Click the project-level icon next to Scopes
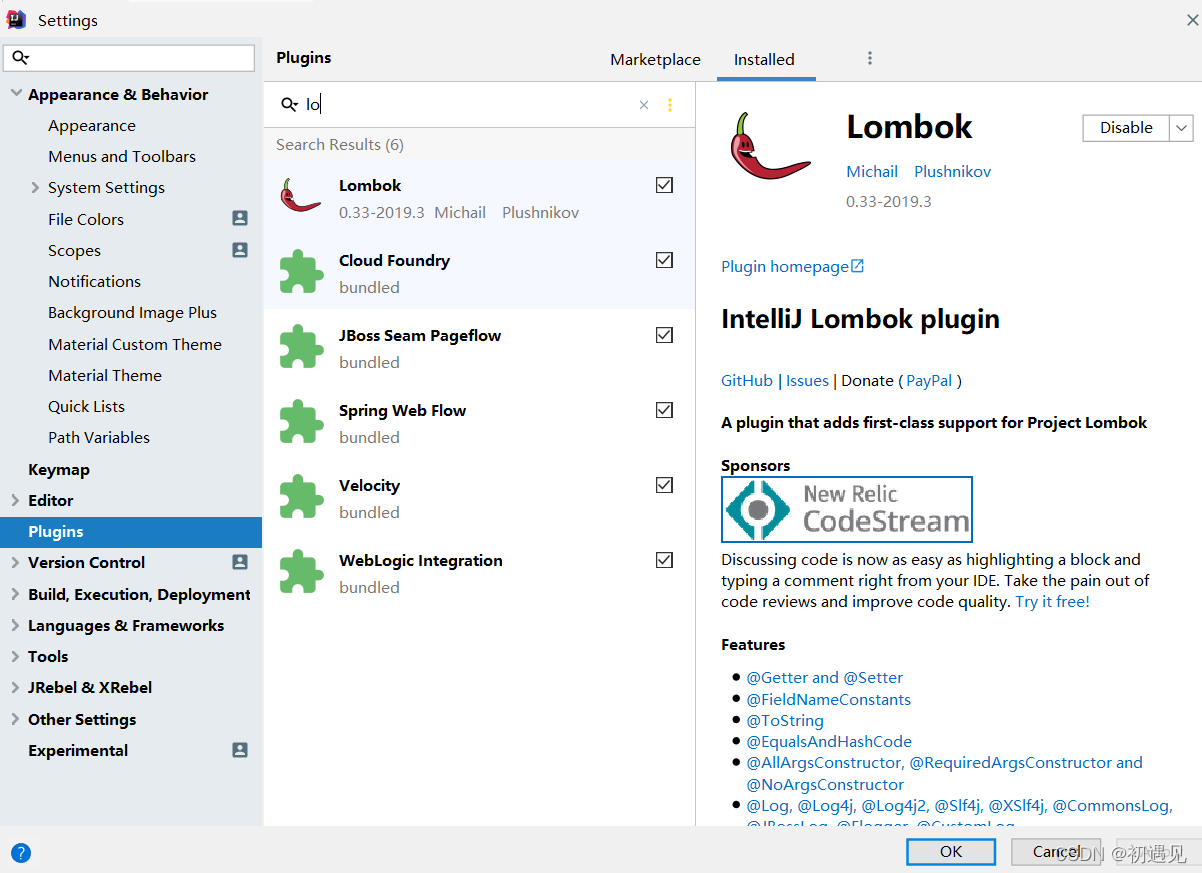This screenshot has width=1202, height=873. (240, 250)
